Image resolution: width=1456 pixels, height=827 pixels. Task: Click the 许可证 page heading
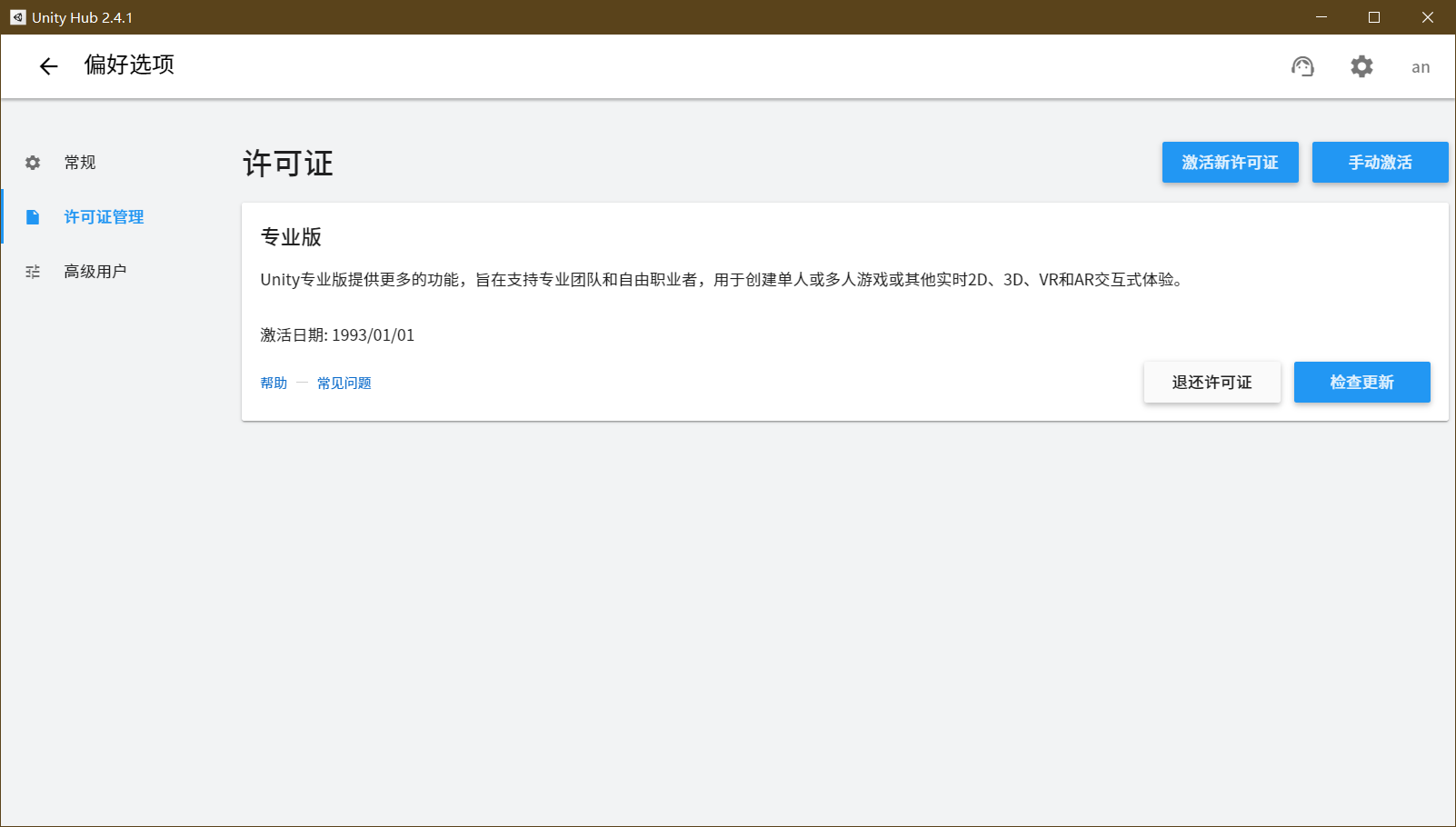(288, 164)
